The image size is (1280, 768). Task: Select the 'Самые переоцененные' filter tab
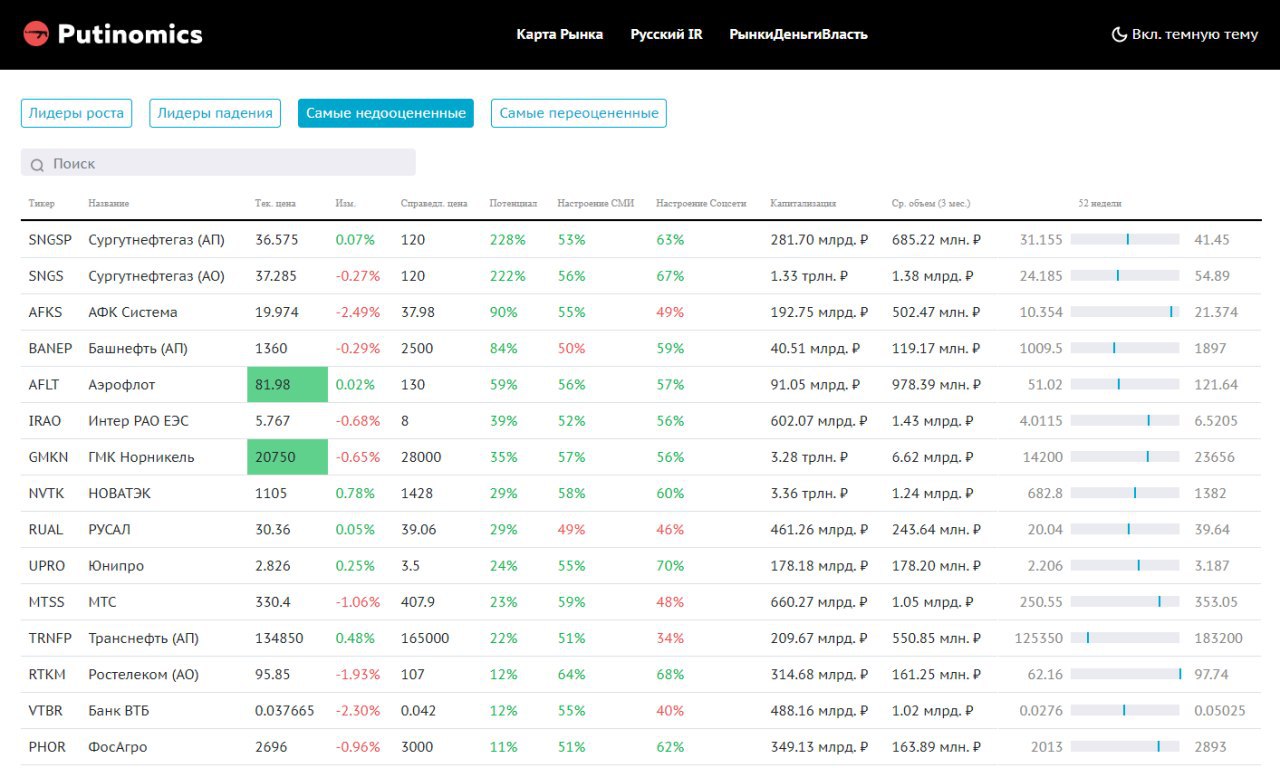pyautogui.click(x=579, y=113)
